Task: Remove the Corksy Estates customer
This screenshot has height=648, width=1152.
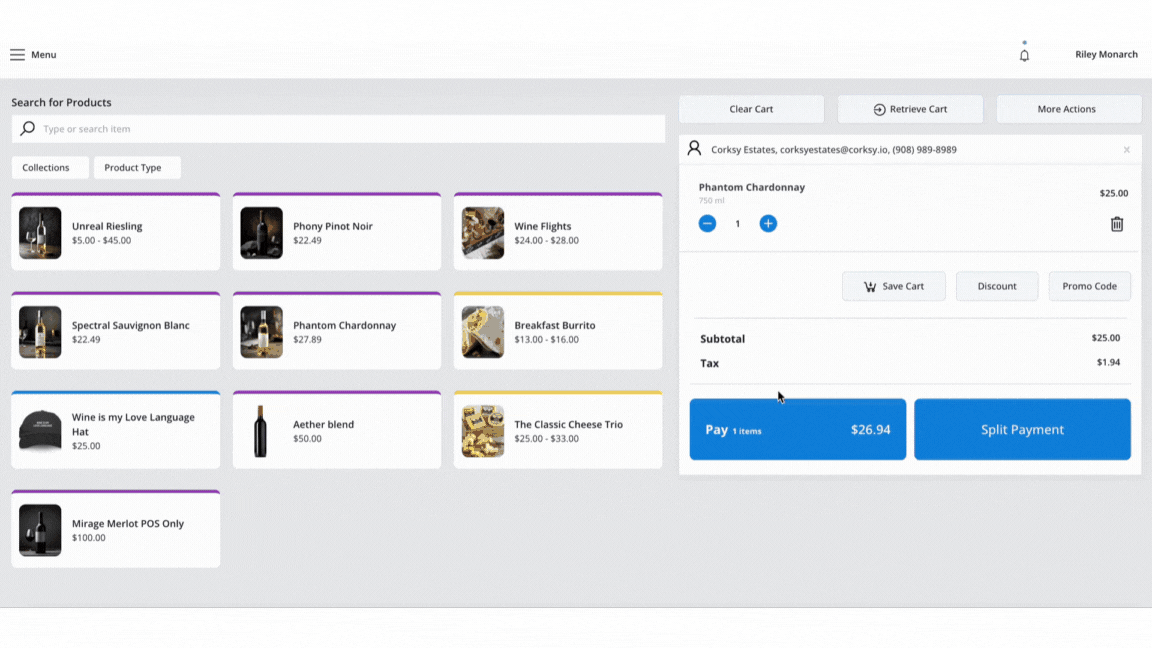Action: tap(1127, 150)
